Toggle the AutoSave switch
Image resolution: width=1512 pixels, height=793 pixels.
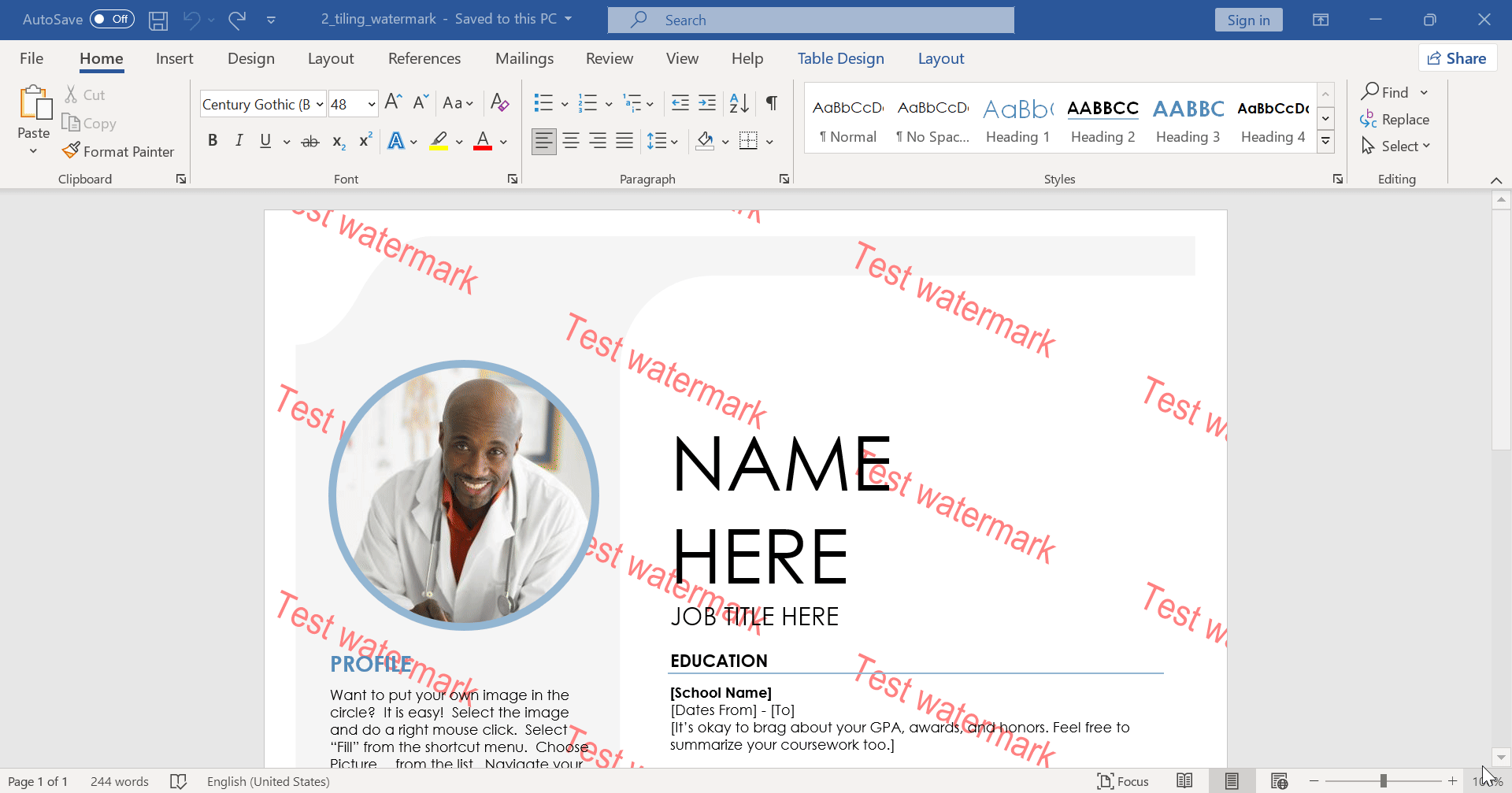coord(112,19)
